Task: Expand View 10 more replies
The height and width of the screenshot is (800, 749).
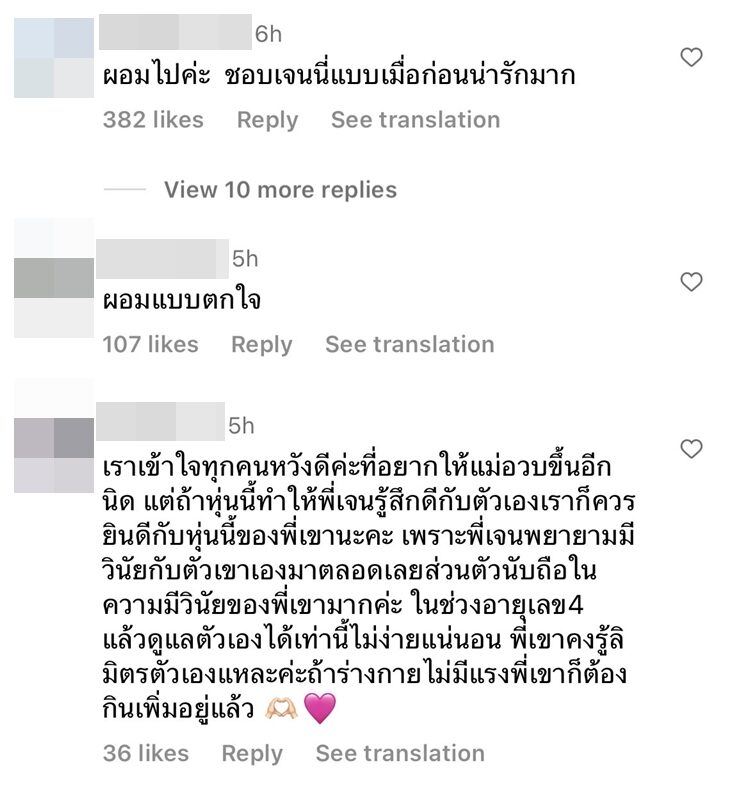Action: coord(280,190)
